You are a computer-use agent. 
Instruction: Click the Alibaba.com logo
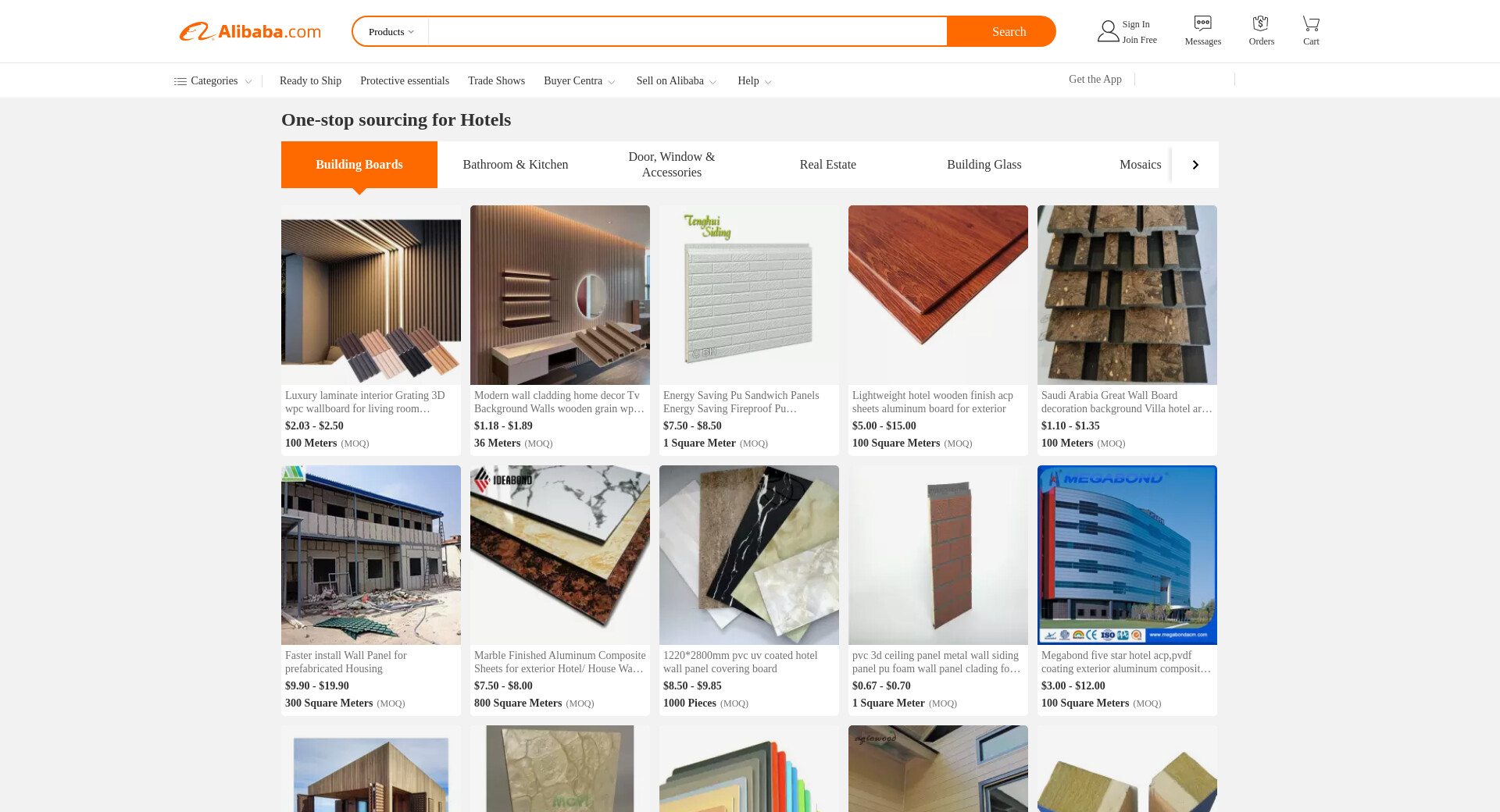click(x=250, y=31)
